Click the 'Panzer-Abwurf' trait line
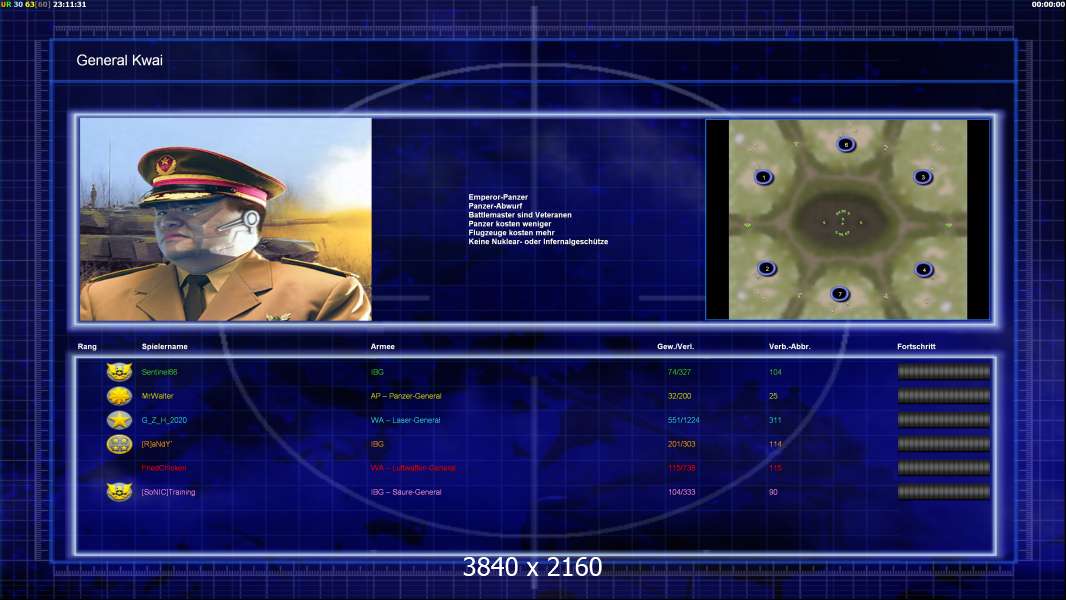The image size is (1066, 600). pos(495,206)
